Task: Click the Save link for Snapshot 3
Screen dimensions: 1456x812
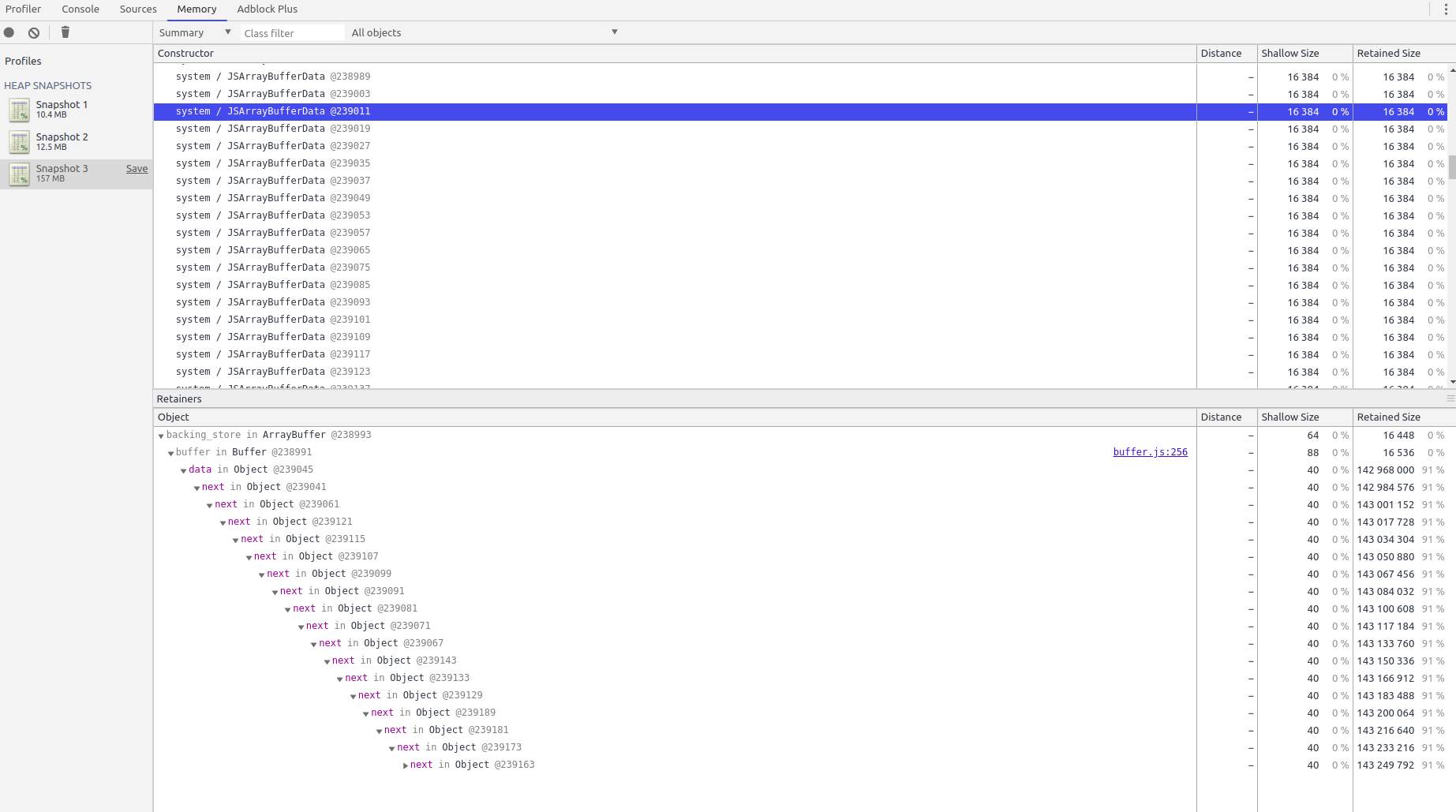Action: click(137, 168)
